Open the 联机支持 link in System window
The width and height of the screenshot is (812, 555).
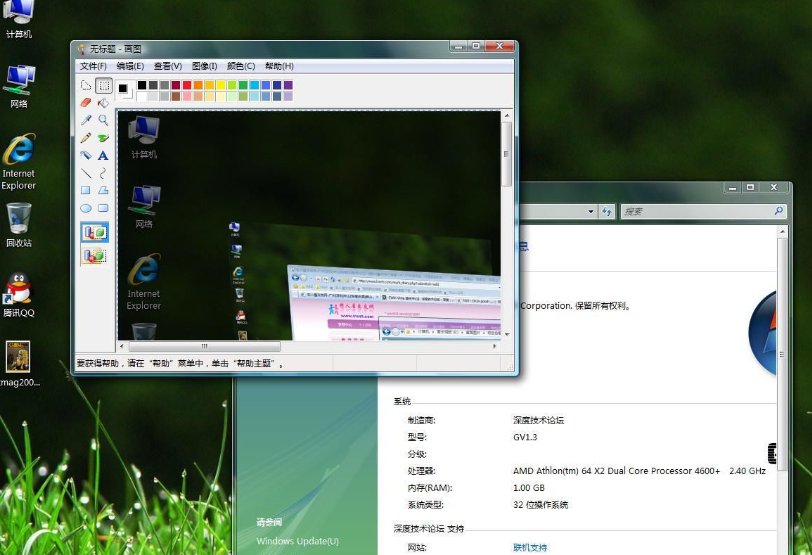[x=530, y=547]
